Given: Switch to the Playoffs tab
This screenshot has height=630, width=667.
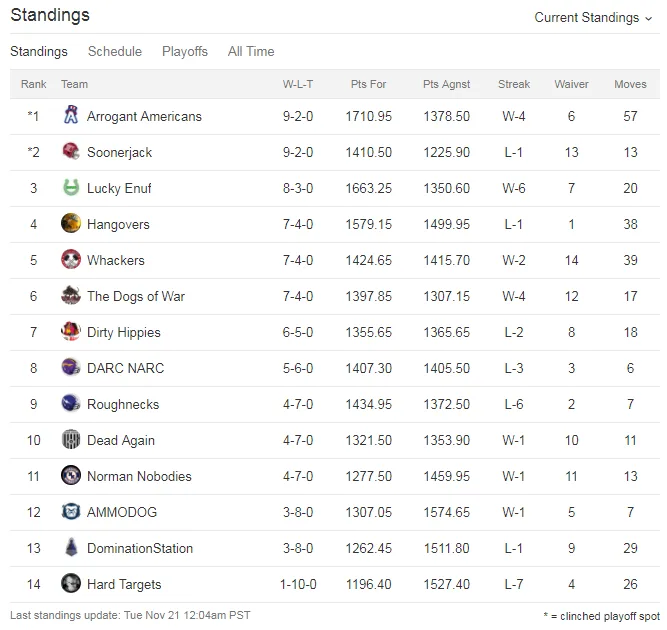Looking at the screenshot, I should [x=185, y=51].
